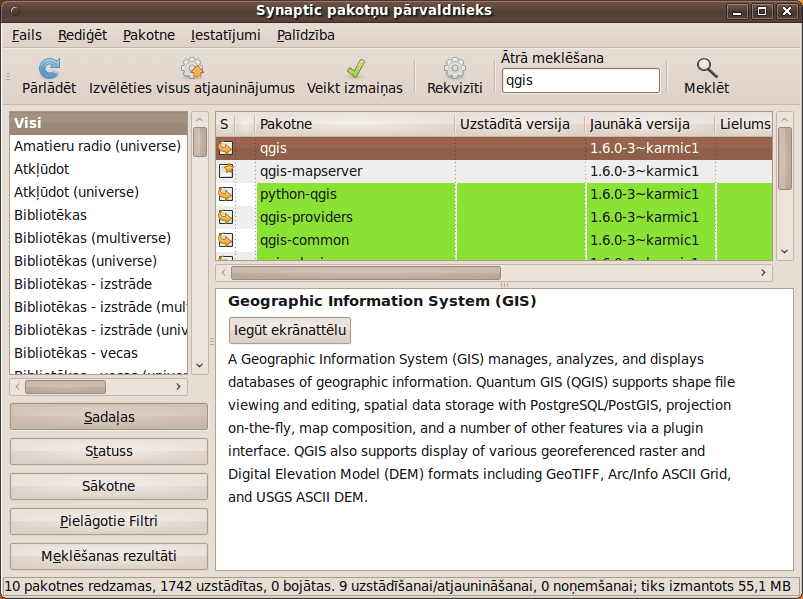Select Atkļūdot (universe) category

(x=98, y=192)
